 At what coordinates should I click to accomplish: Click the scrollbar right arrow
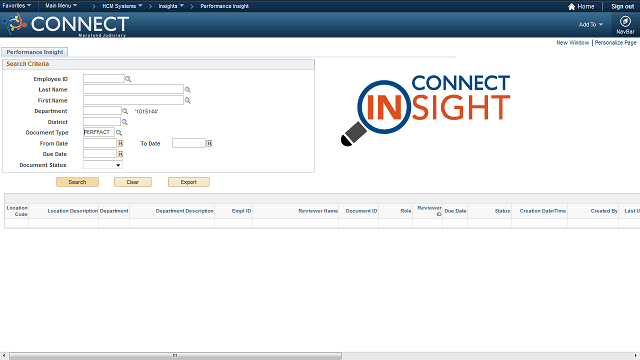(636, 356)
